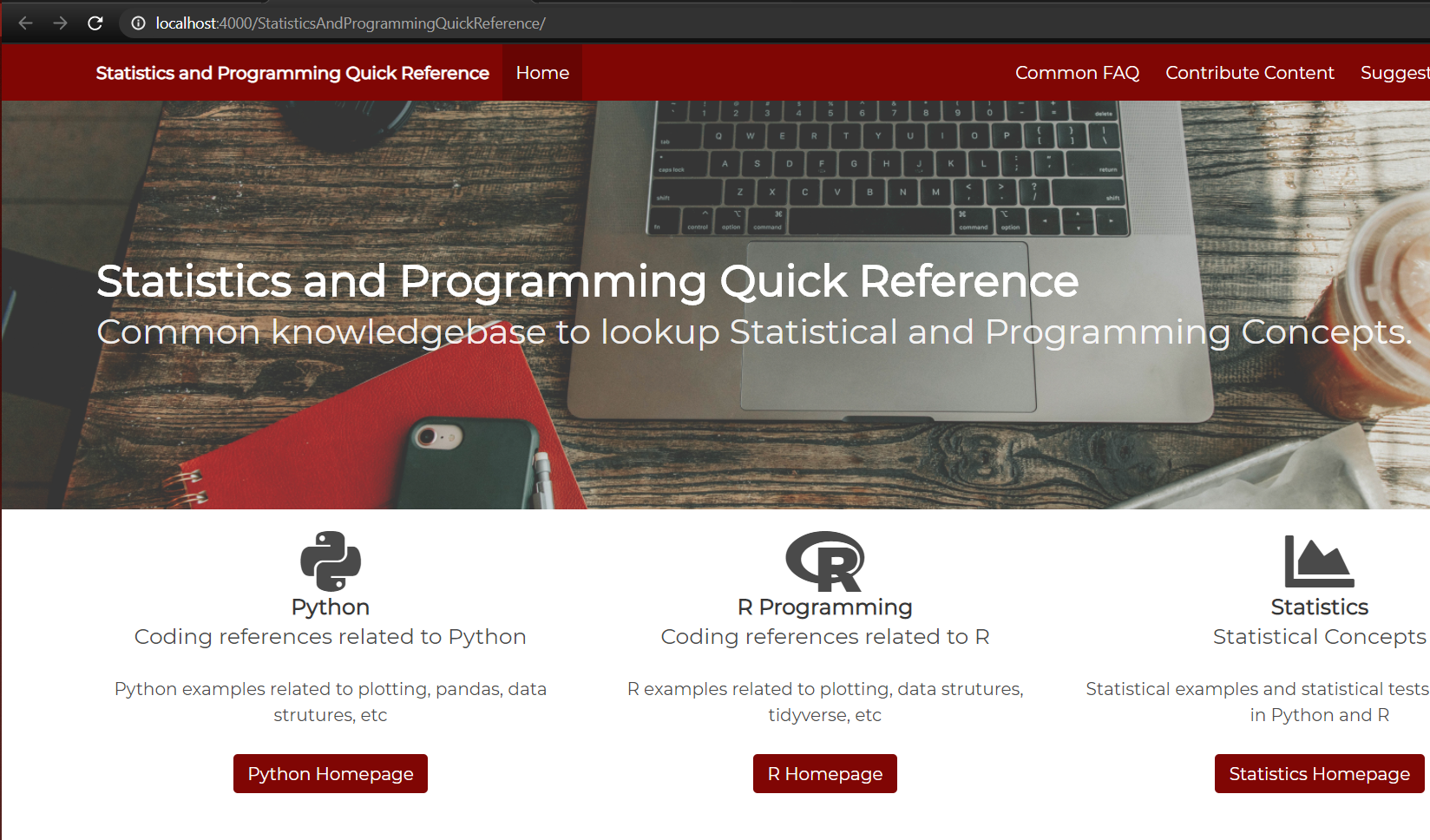Click the 'Statistics' card heading
The height and width of the screenshot is (840, 1430).
pyautogui.click(x=1319, y=607)
